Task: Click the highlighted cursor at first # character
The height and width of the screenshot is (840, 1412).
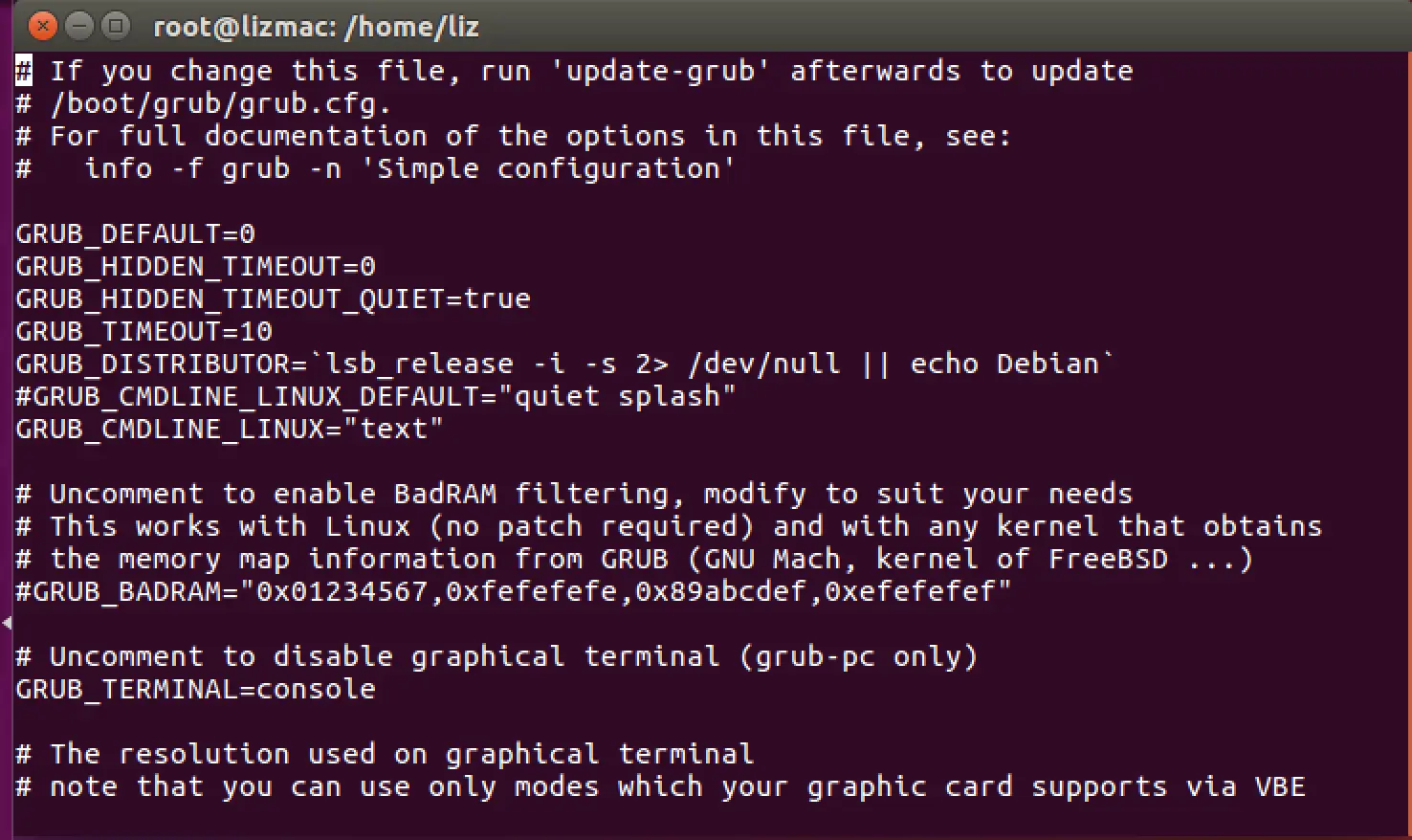Action: (x=24, y=71)
